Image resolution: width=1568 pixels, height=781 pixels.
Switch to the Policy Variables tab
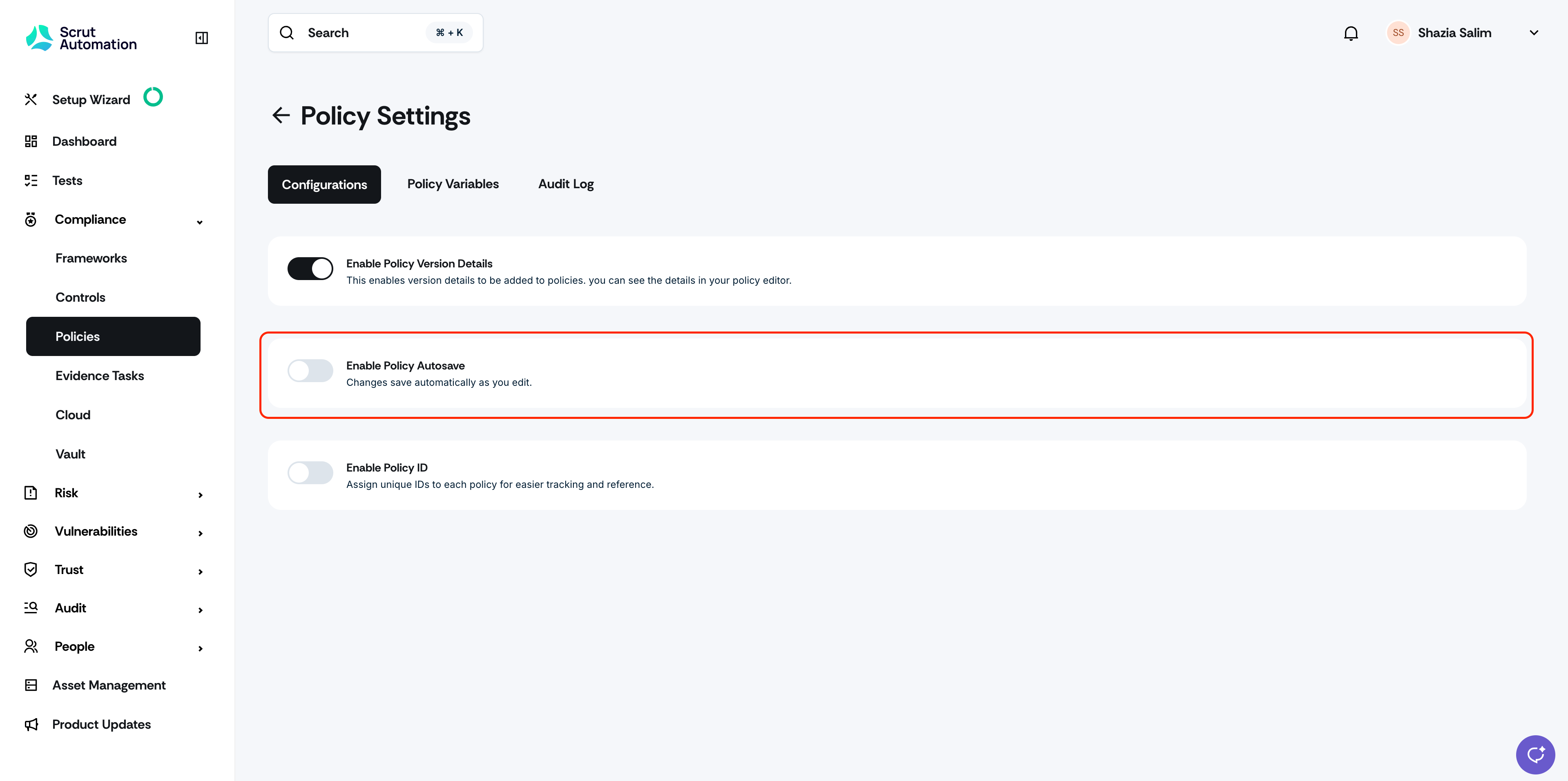(453, 184)
